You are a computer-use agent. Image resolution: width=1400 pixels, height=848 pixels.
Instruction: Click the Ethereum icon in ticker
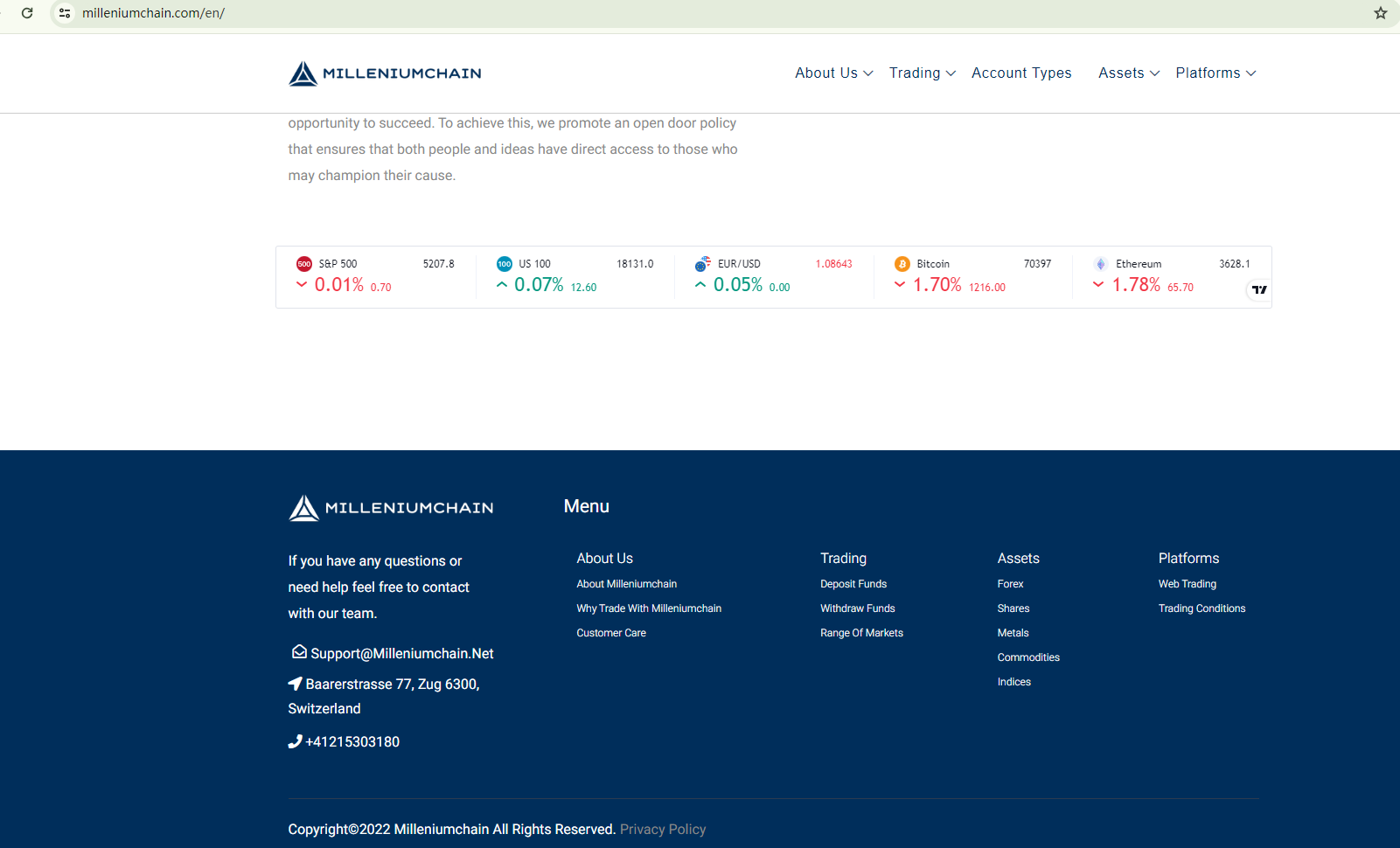point(1100,264)
